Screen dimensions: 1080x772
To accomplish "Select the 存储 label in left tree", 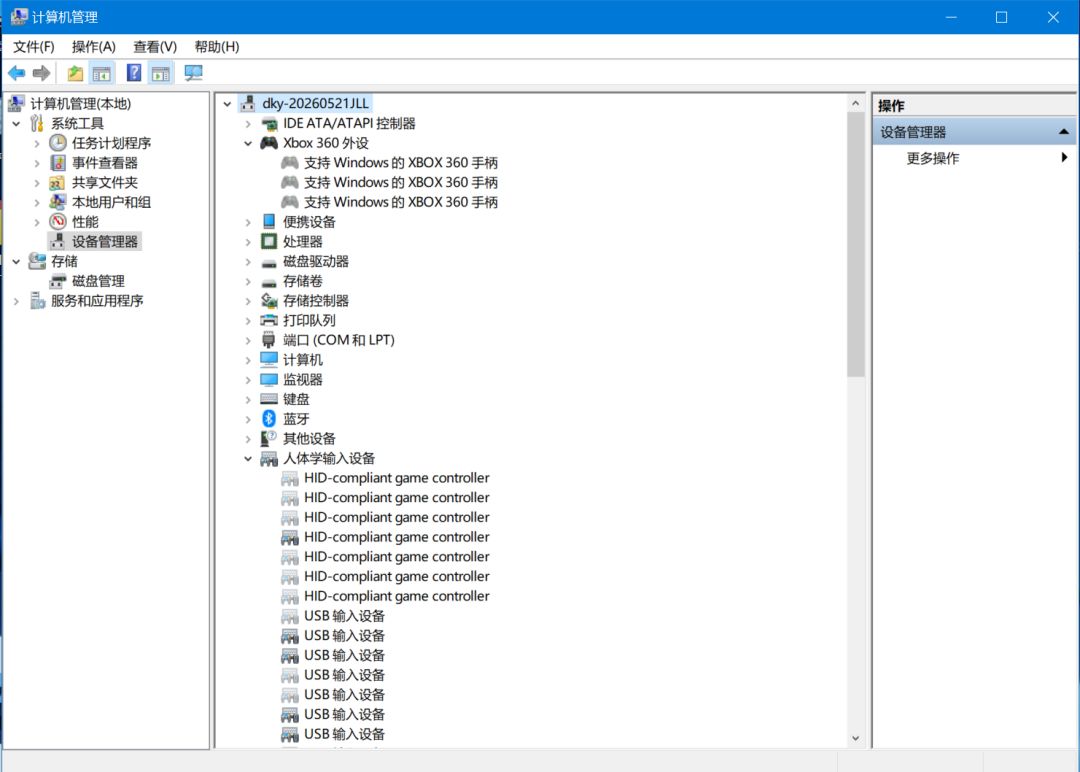I will point(64,262).
